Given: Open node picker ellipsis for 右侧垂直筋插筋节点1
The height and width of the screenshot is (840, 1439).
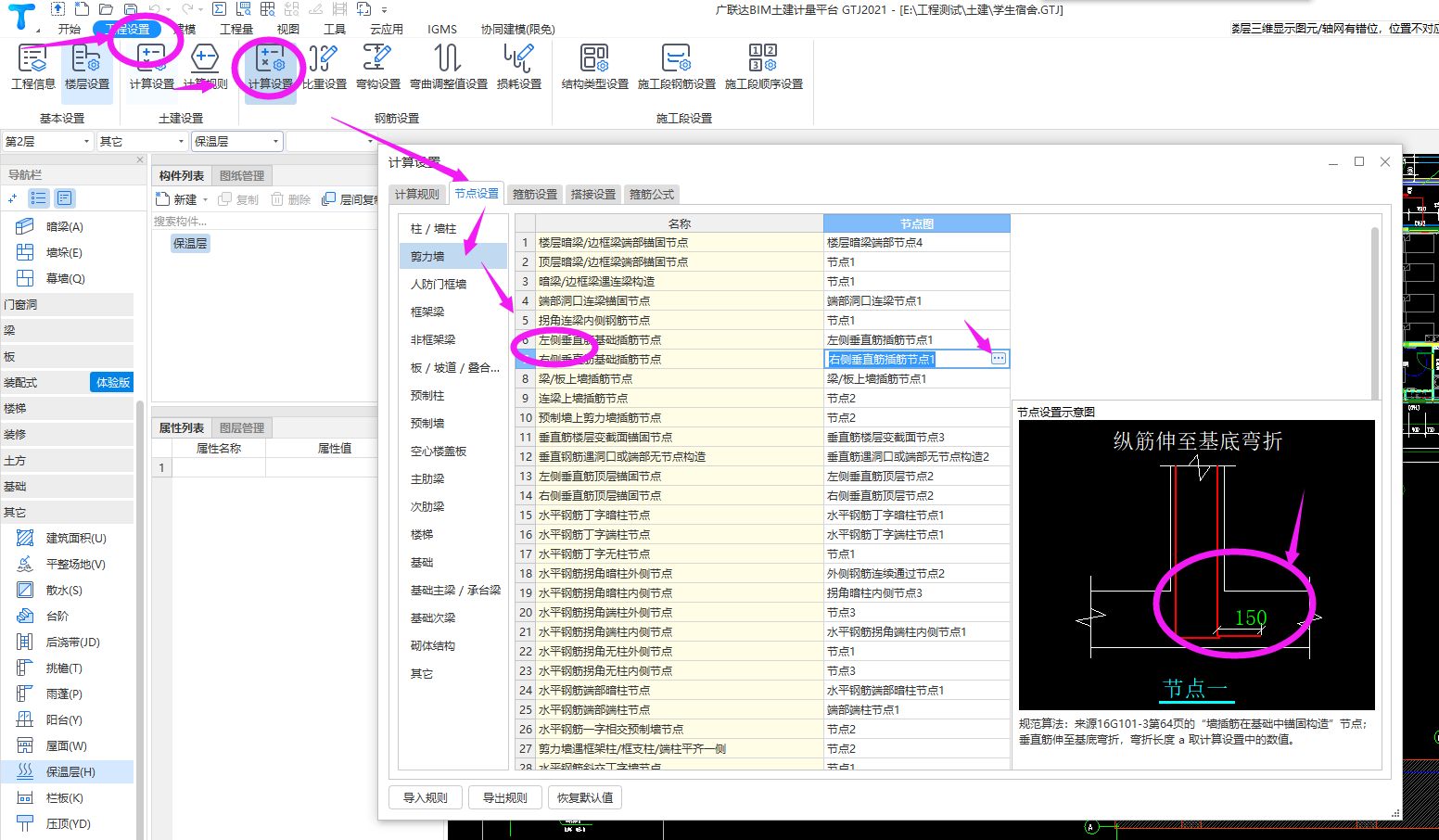Looking at the screenshot, I should tap(999, 359).
